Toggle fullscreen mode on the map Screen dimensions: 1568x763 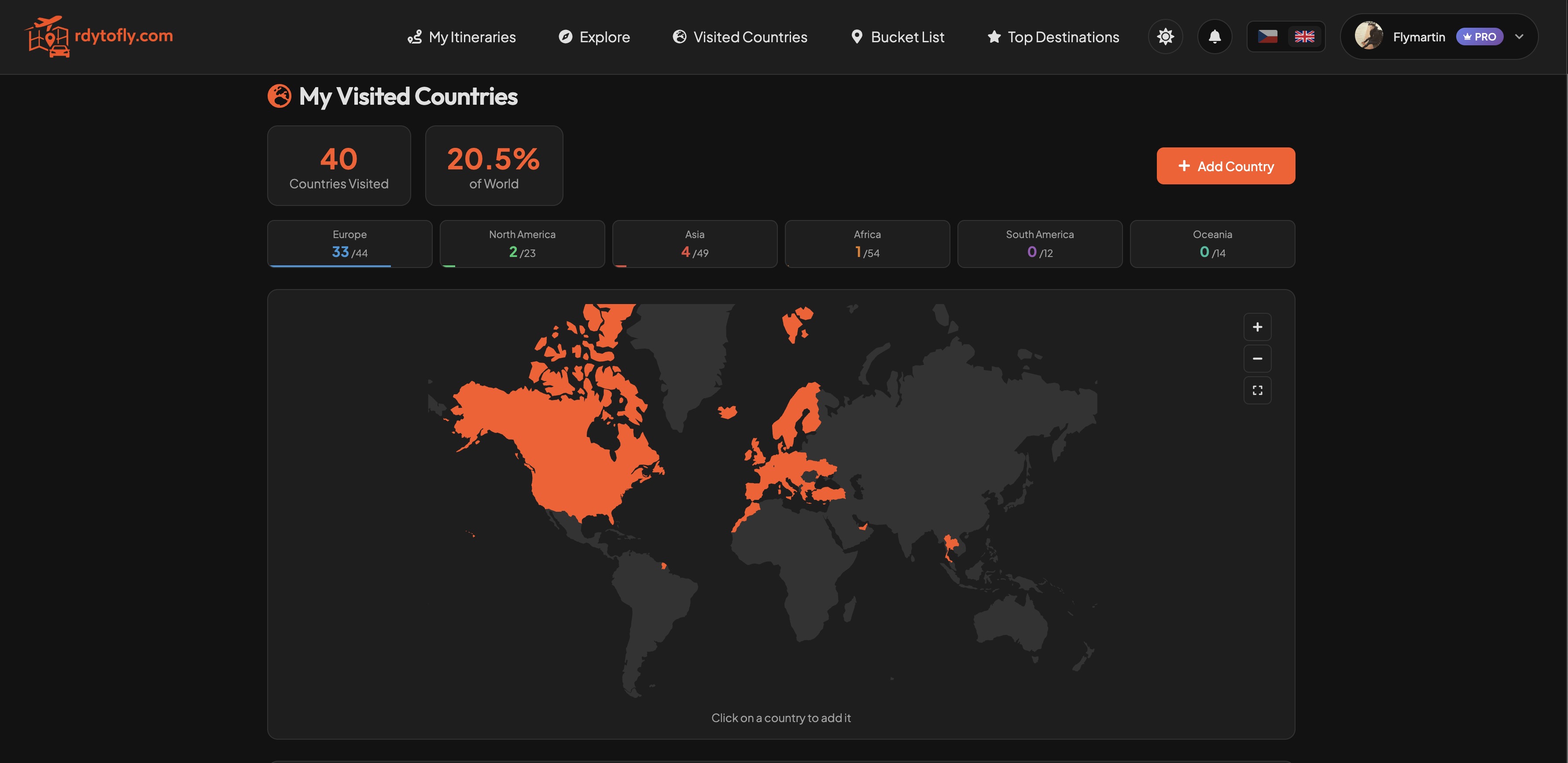[1258, 390]
